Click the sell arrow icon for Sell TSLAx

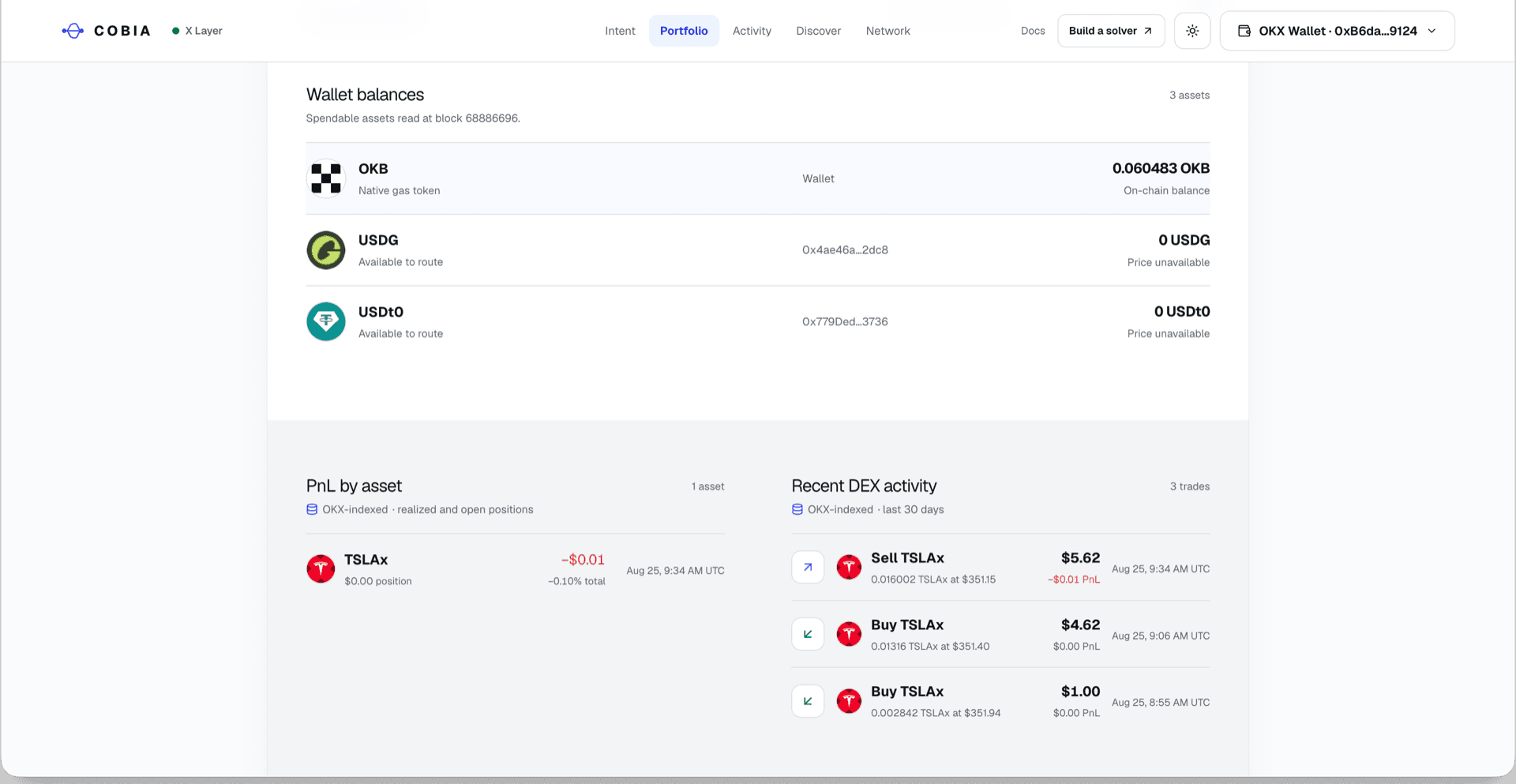(808, 567)
